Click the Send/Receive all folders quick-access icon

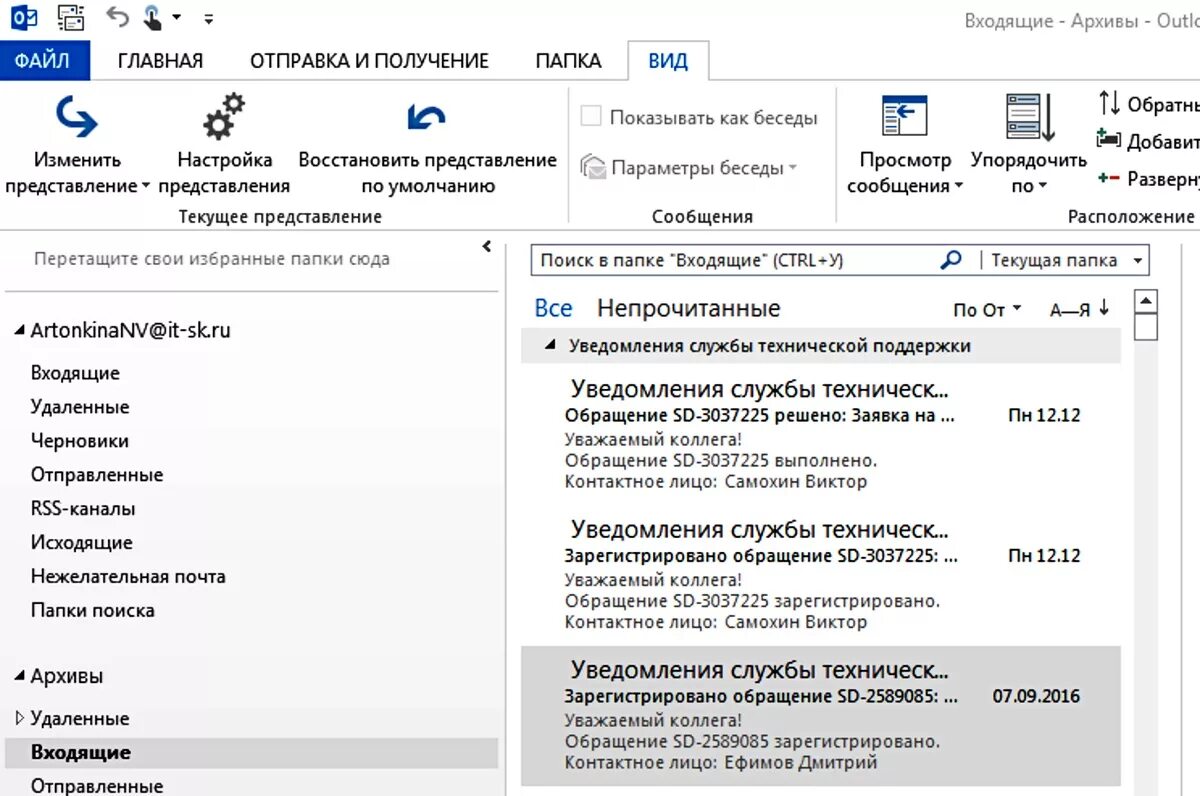(71, 17)
